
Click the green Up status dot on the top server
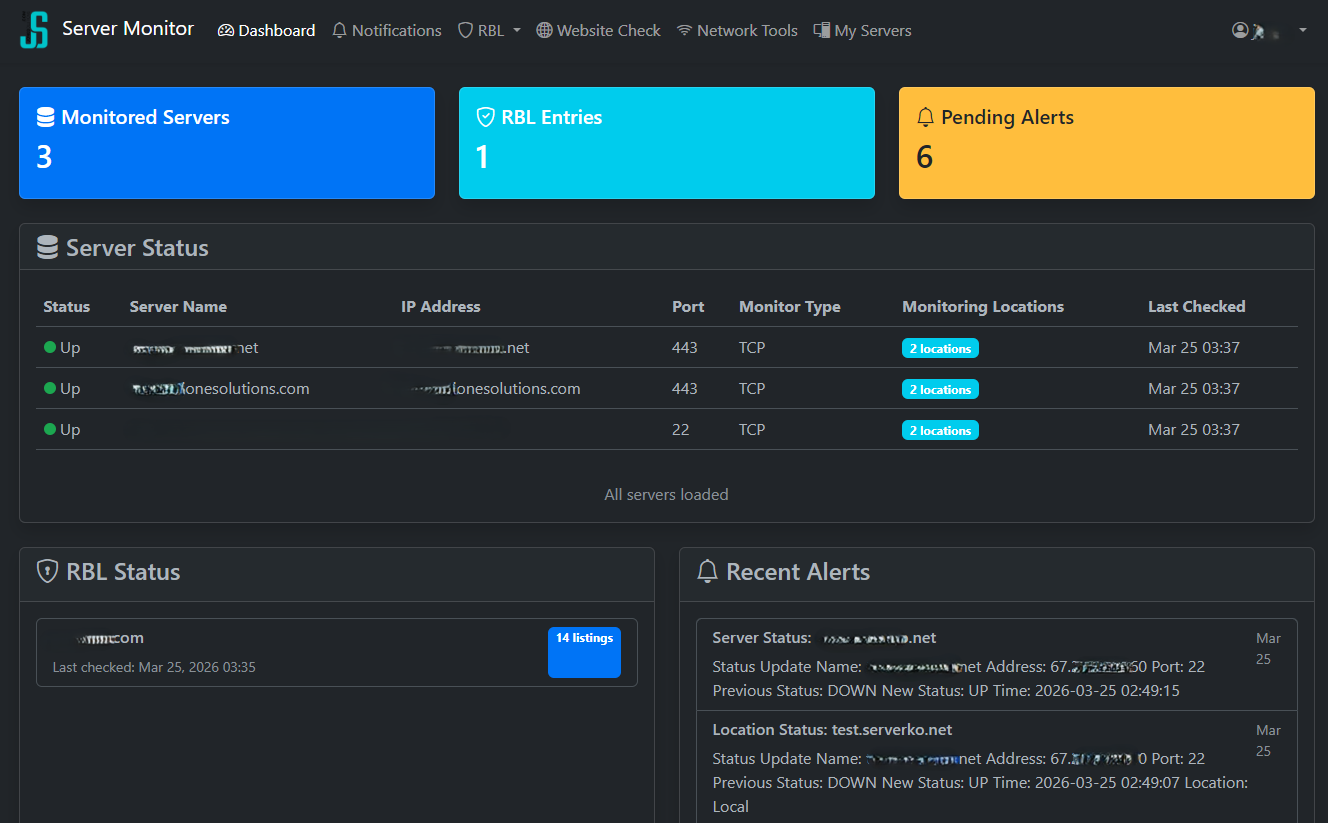point(48,347)
